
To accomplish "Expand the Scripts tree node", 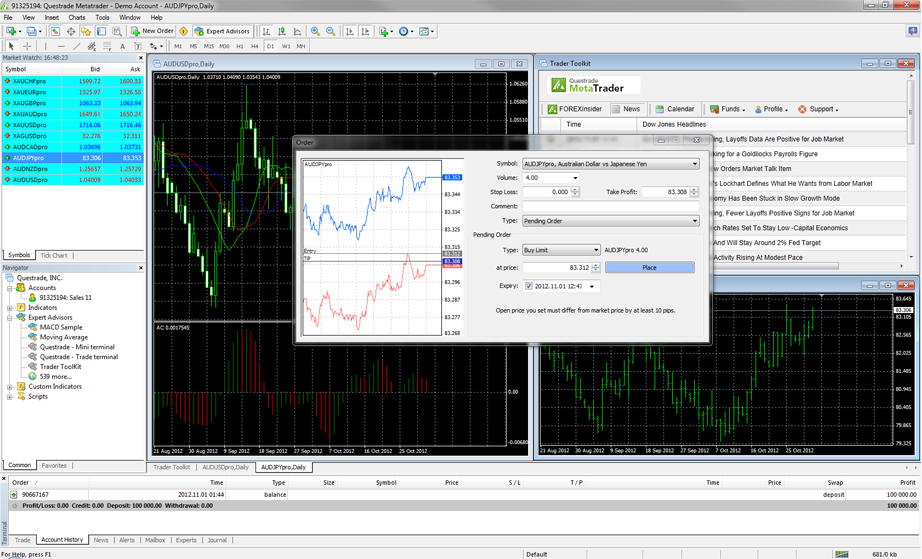I will (x=10, y=397).
